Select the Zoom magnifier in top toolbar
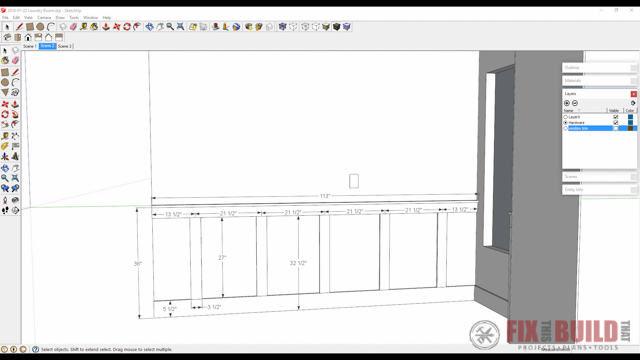The height and width of the screenshot is (360, 640). coord(170,27)
